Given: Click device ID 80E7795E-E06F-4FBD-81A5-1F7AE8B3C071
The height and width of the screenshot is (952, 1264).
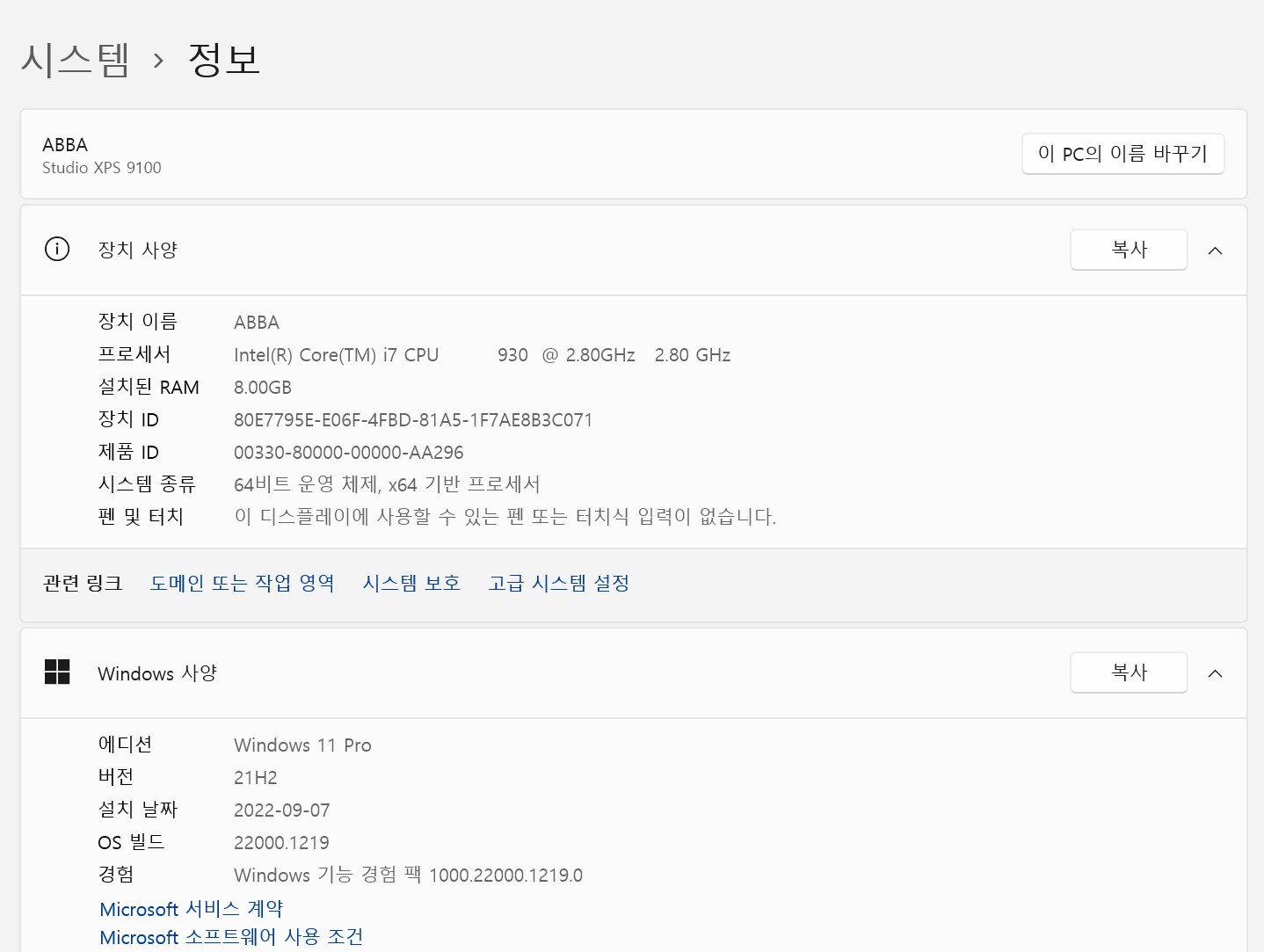Looking at the screenshot, I should (413, 420).
